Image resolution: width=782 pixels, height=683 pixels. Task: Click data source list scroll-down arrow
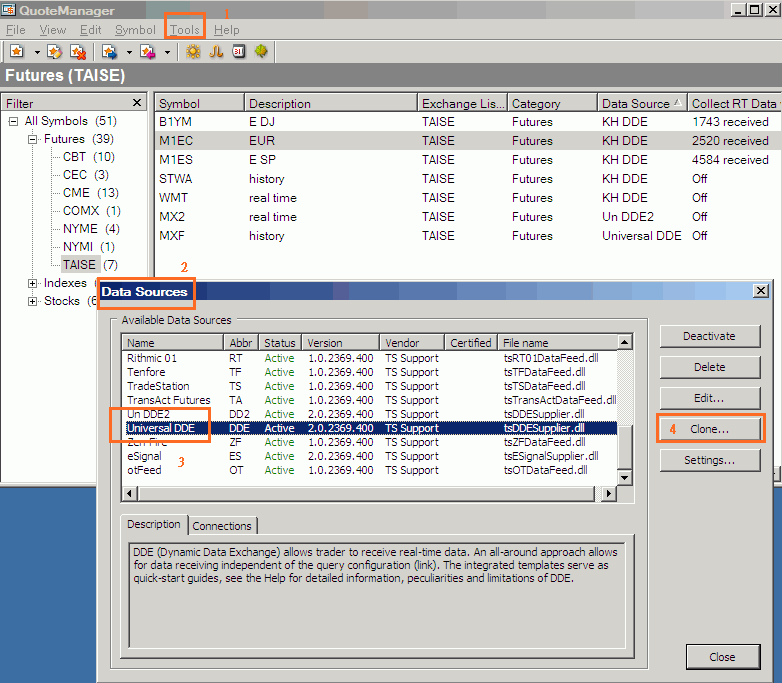(625, 477)
